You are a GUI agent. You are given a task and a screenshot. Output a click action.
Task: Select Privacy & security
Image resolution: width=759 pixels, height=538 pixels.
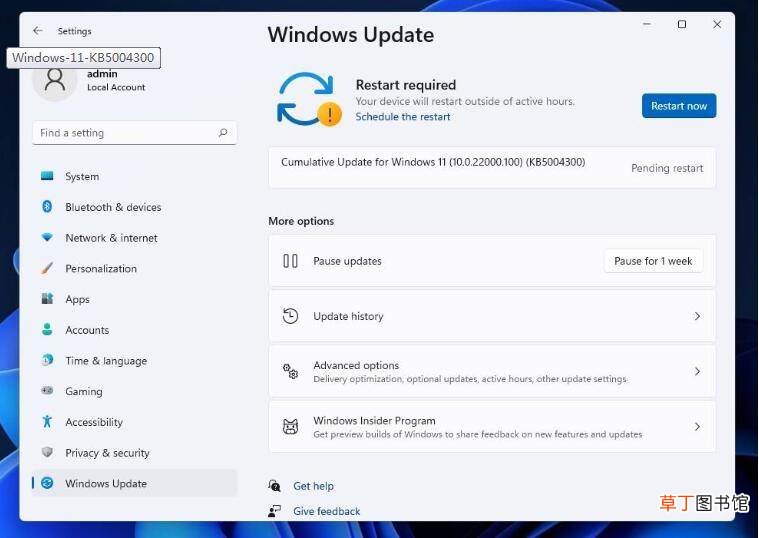135,452
